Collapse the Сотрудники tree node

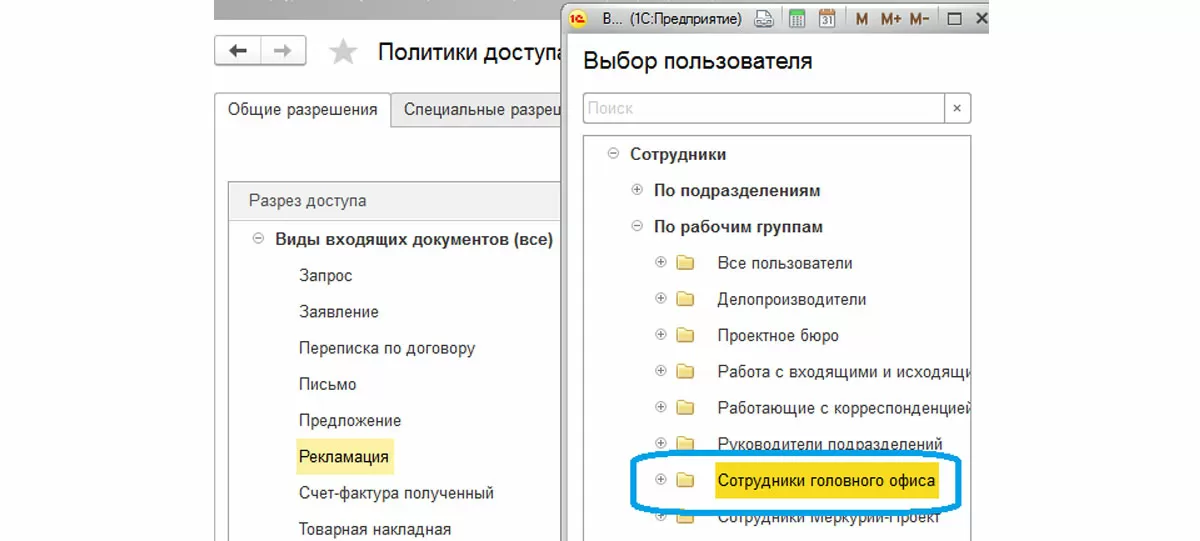613,154
